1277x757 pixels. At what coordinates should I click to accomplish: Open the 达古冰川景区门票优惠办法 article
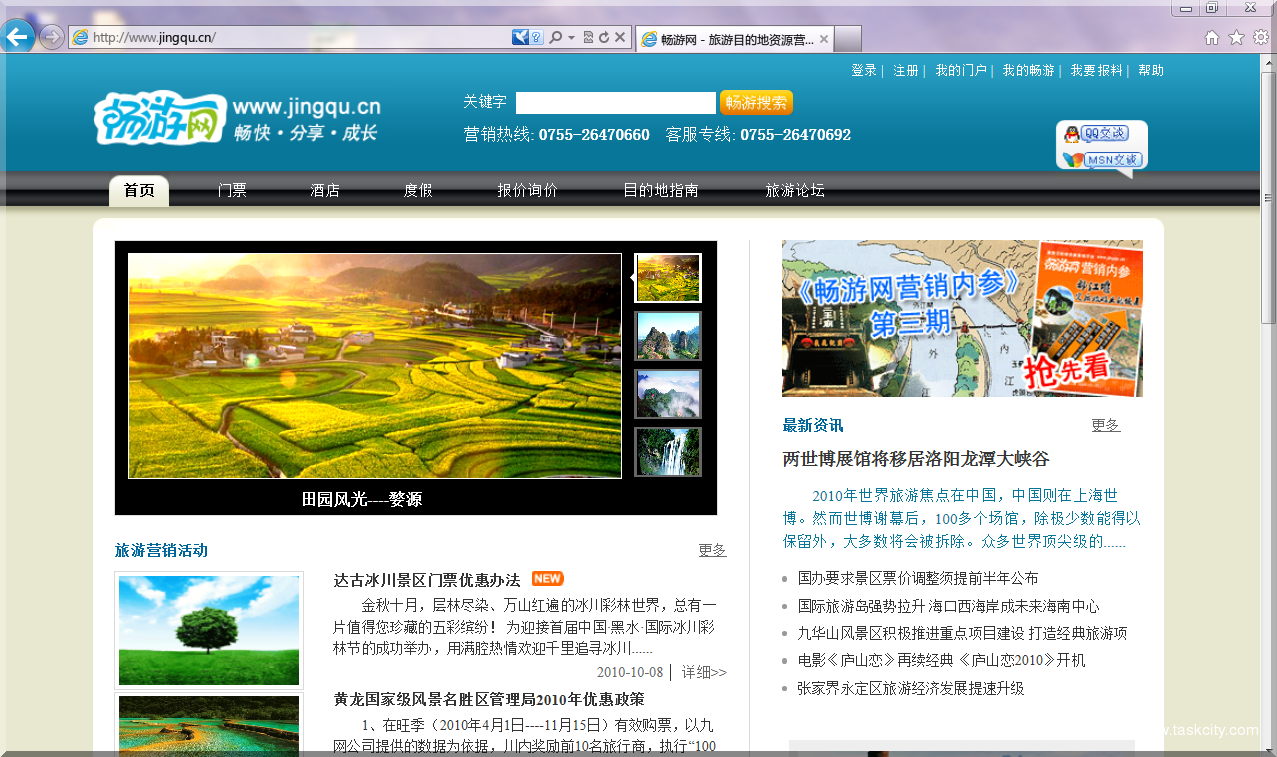click(x=427, y=580)
